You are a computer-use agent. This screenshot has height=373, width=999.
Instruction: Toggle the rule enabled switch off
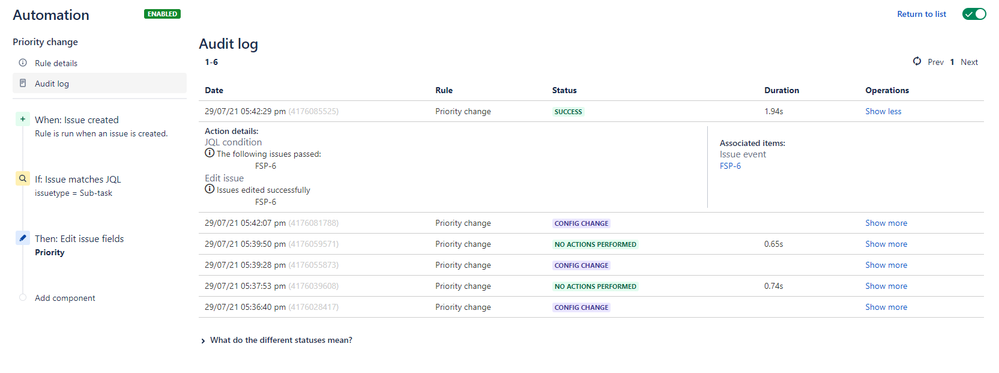coord(974,14)
